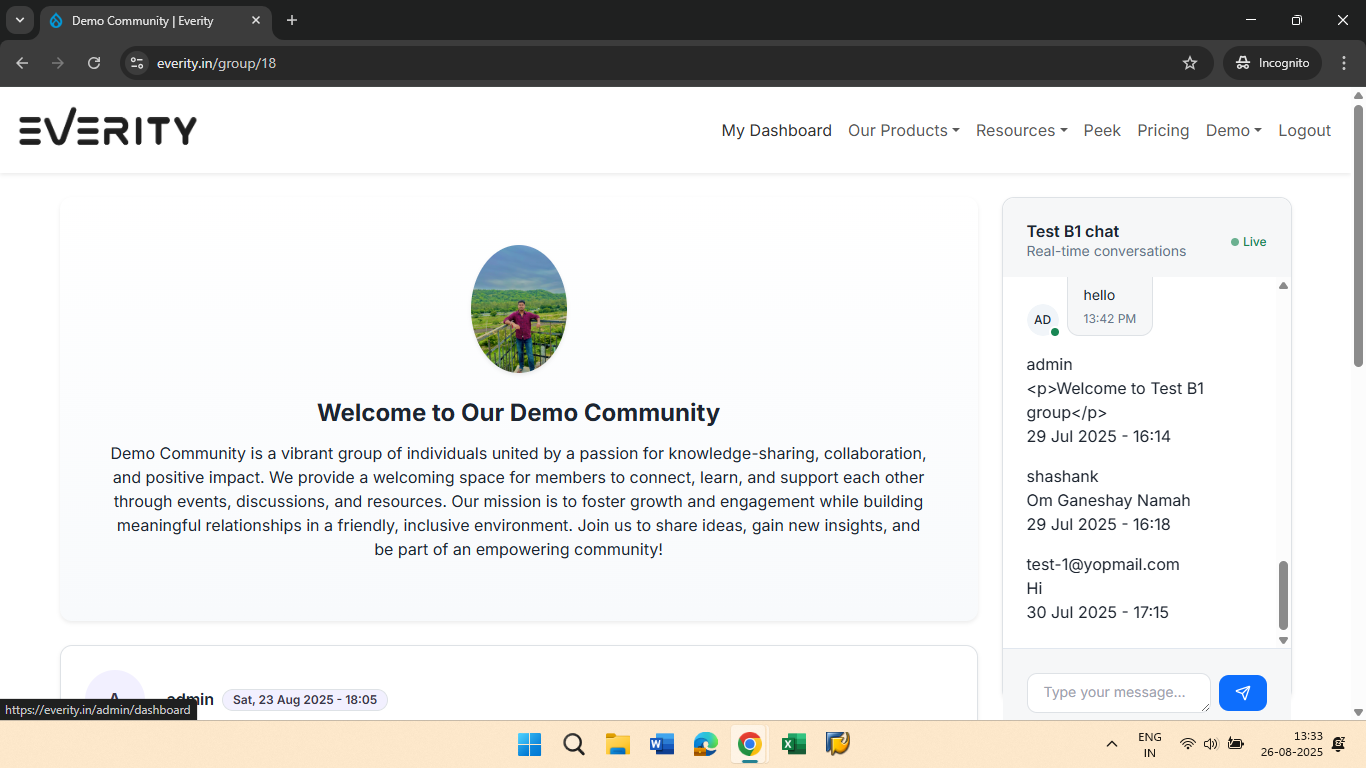This screenshot has height=768, width=1366.
Task: Click the Incognito indicator
Action: point(1272,63)
